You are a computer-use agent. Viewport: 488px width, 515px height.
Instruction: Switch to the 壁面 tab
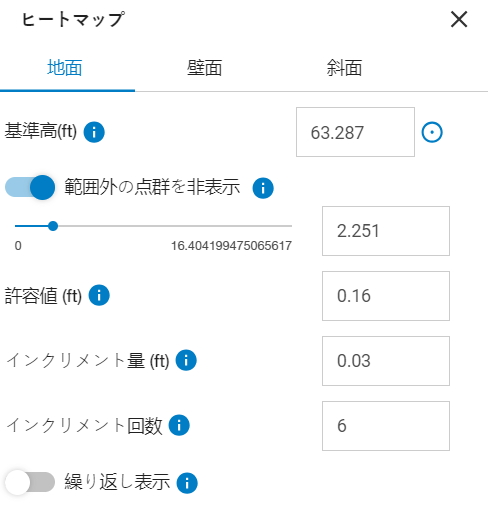(x=204, y=68)
